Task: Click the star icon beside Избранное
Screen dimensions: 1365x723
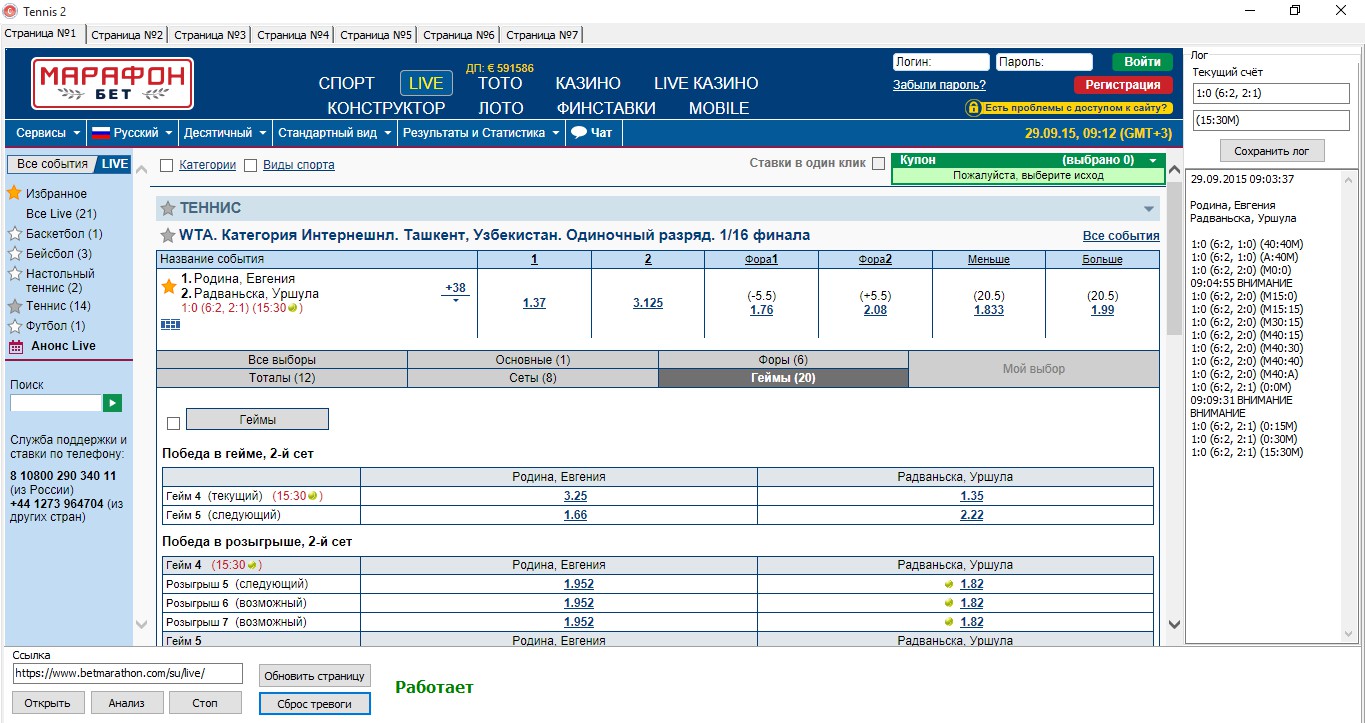Action: 15,193
